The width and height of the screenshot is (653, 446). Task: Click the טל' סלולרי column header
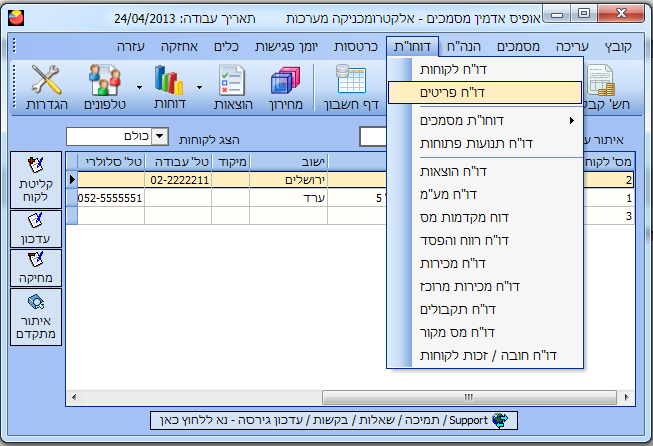coord(111,162)
